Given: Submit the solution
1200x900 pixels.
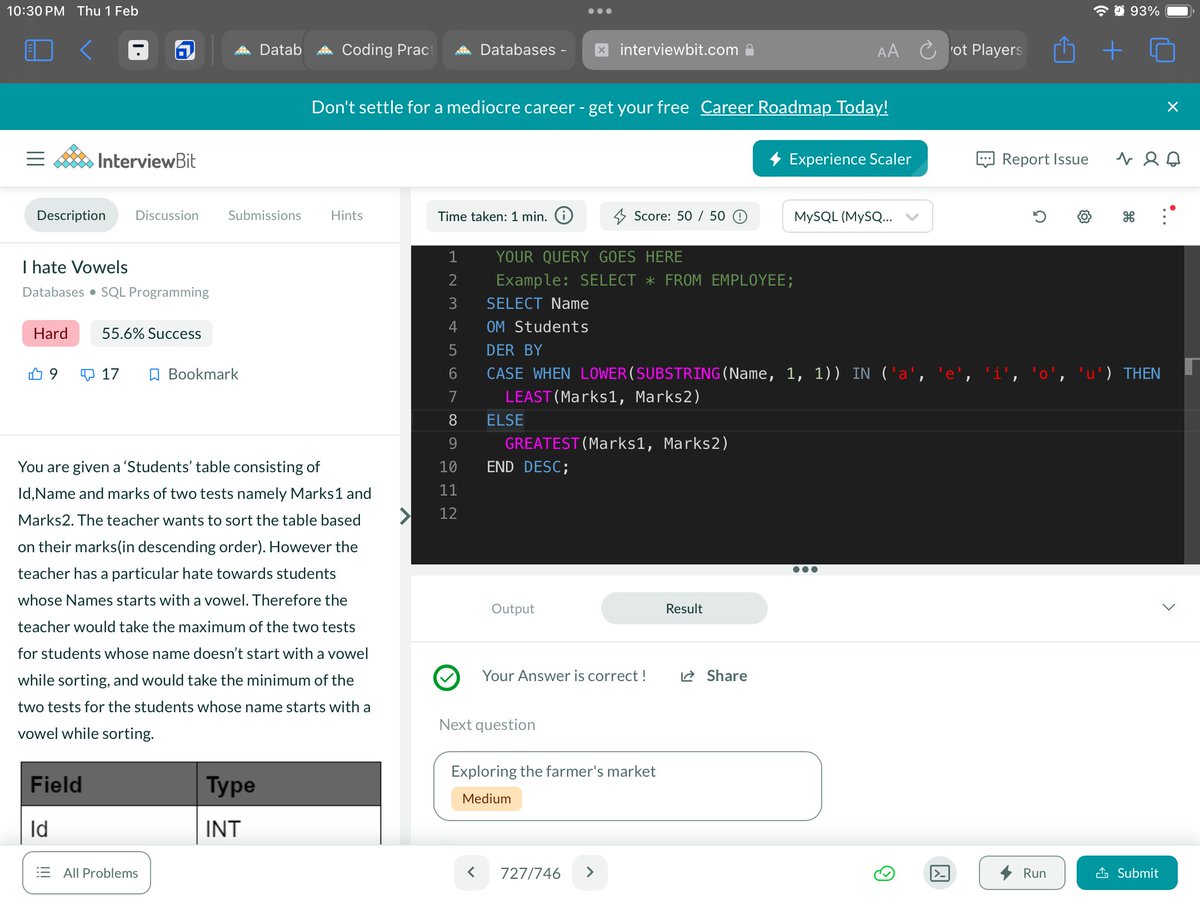Looking at the screenshot, I should [1127, 873].
